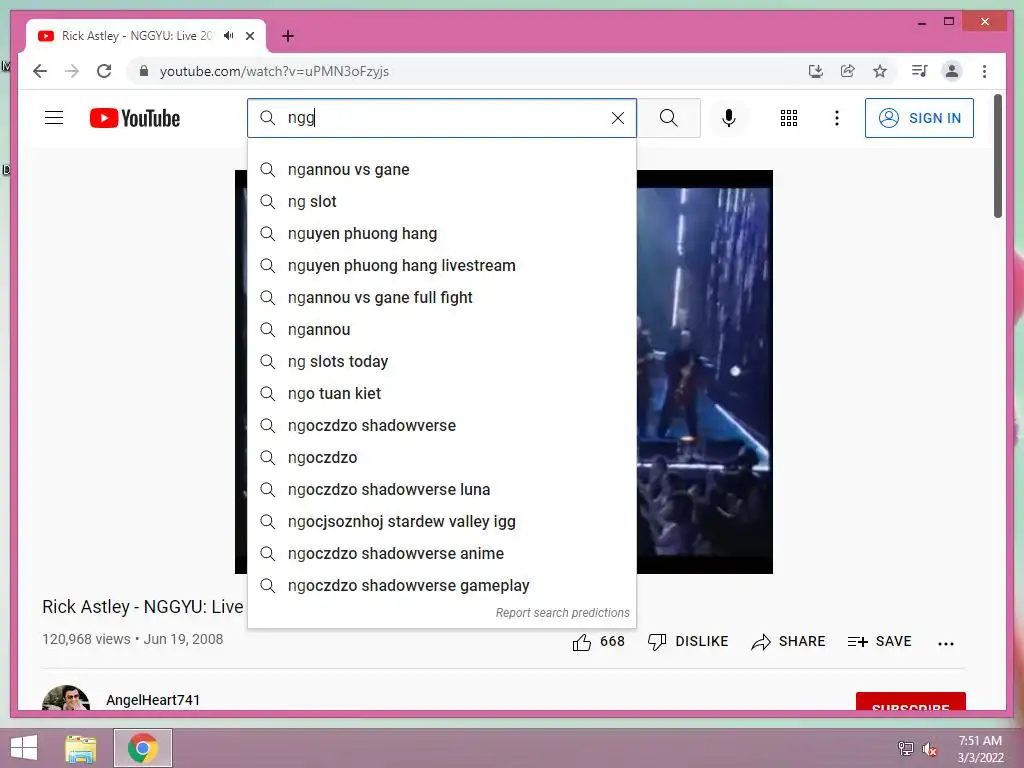1024x768 pixels.
Task: Mute tab using the speaker icon
Action: [228, 36]
